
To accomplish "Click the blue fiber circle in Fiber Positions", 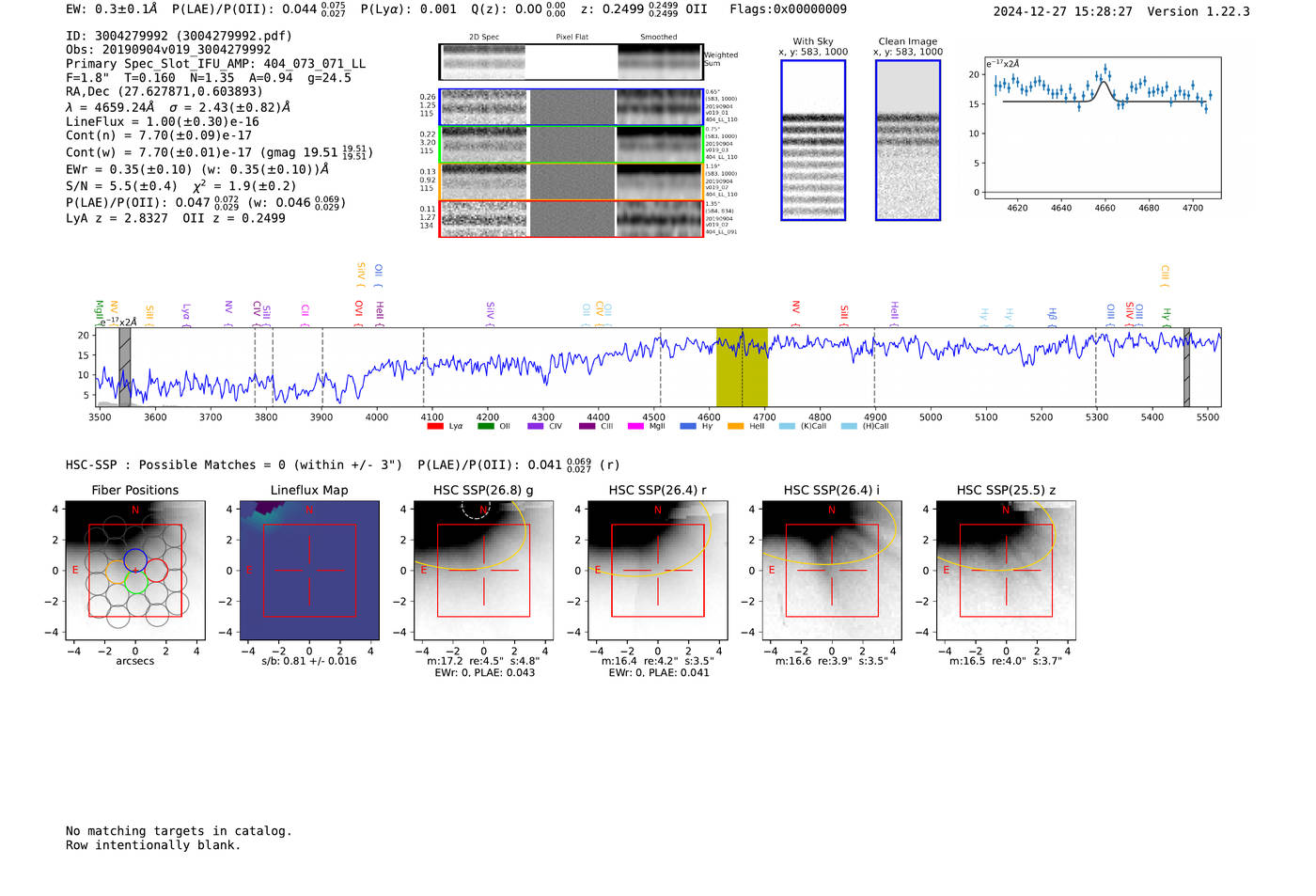I will click(134, 560).
